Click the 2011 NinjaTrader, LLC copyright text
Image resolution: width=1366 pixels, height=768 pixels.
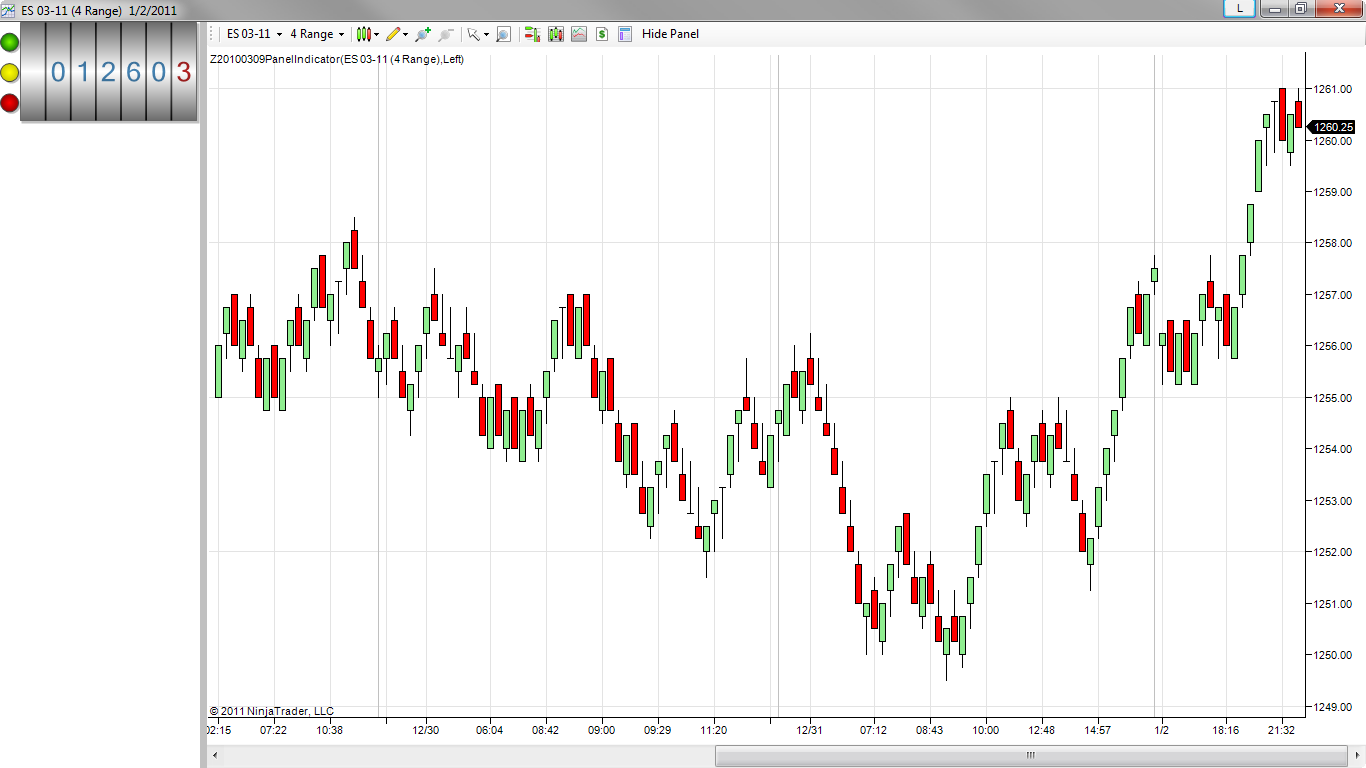[272, 711]
